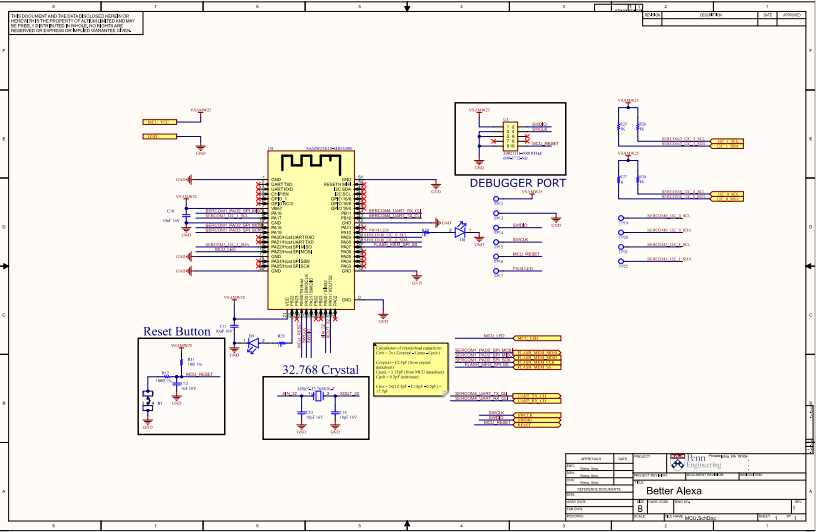Click the SAMW25 MCU module symbol
816x532 pixels.
(311, 230)
